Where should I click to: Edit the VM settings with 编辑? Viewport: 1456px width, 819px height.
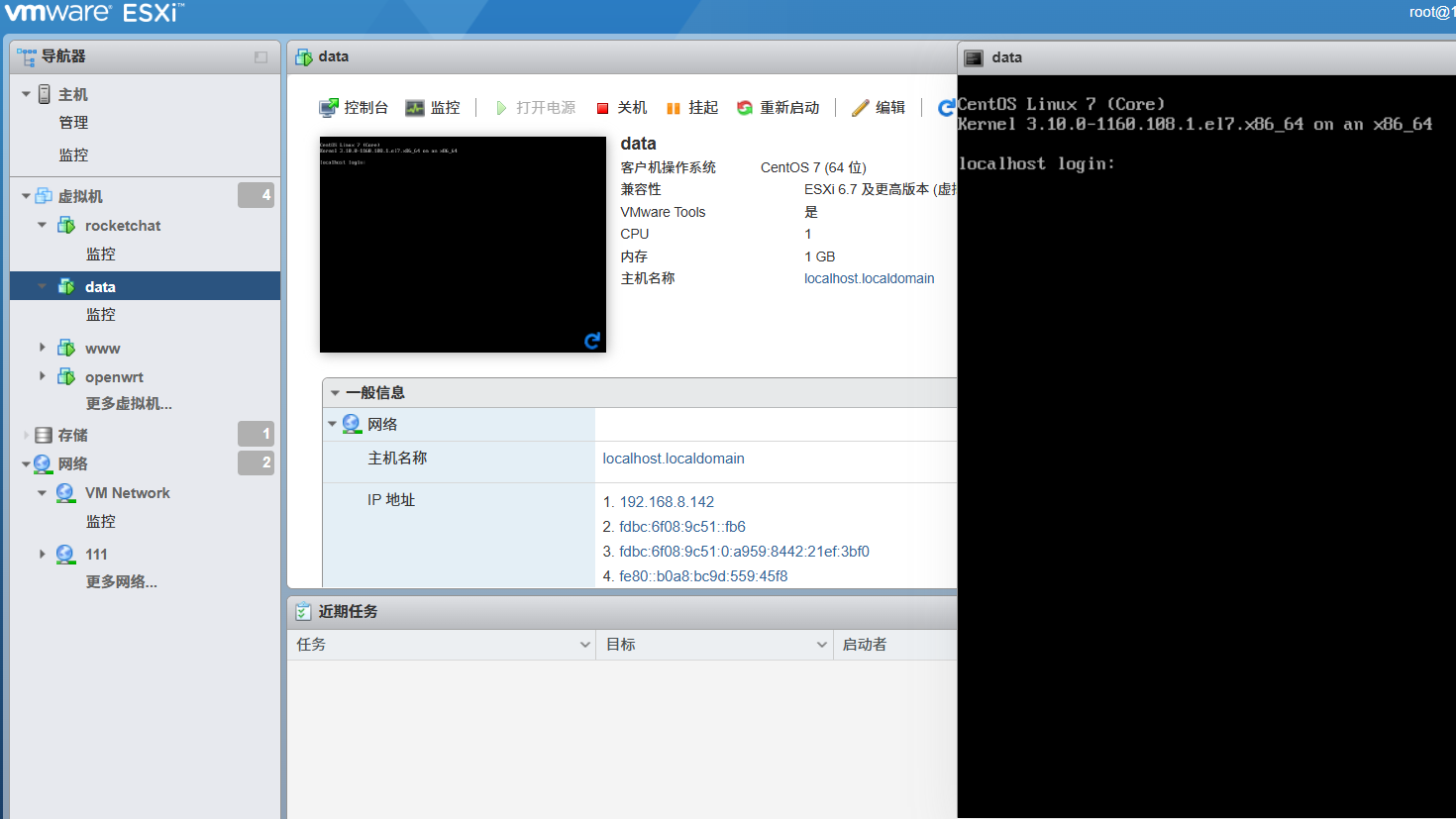[879, 107]
